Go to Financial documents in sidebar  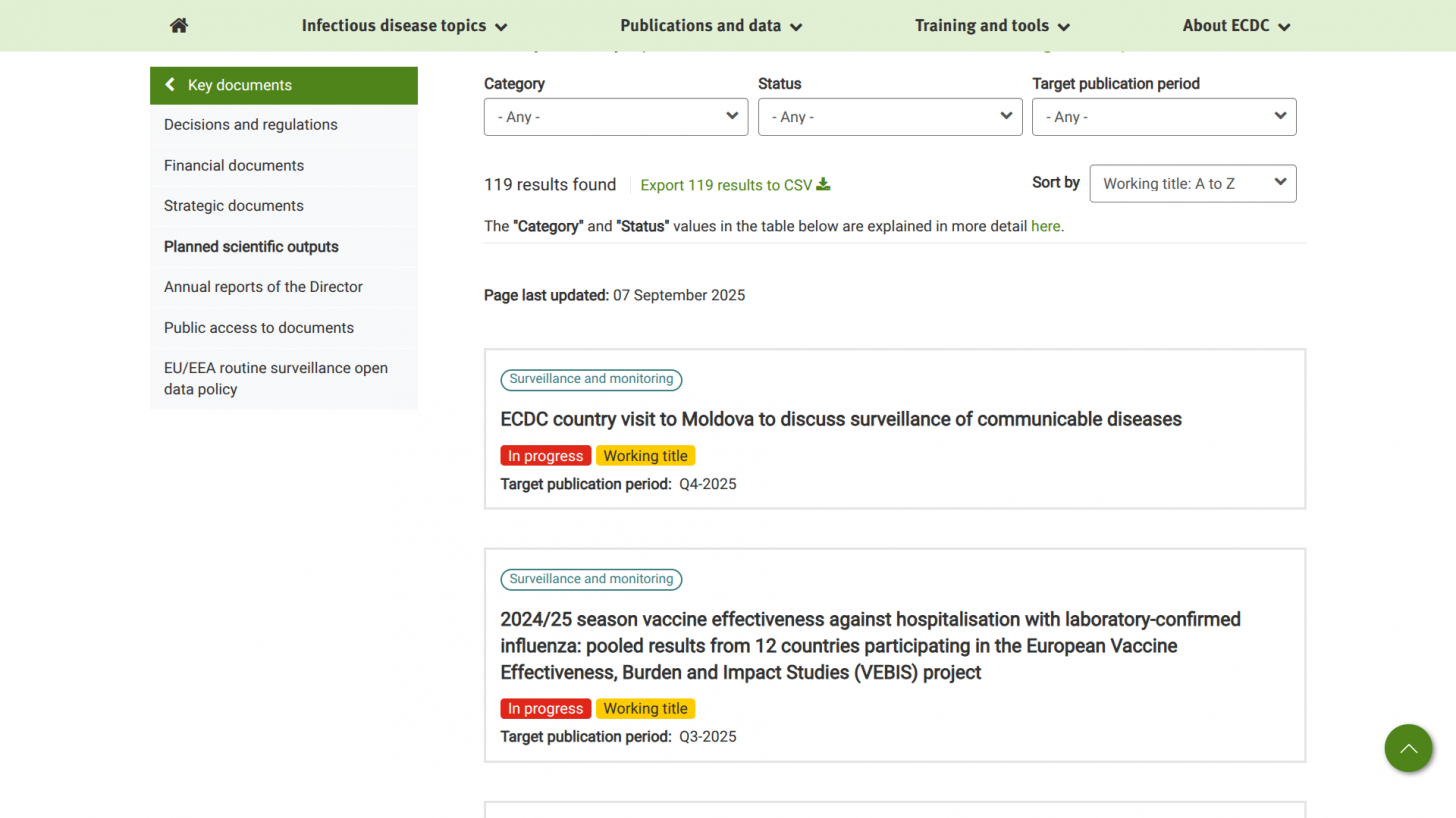234,165
